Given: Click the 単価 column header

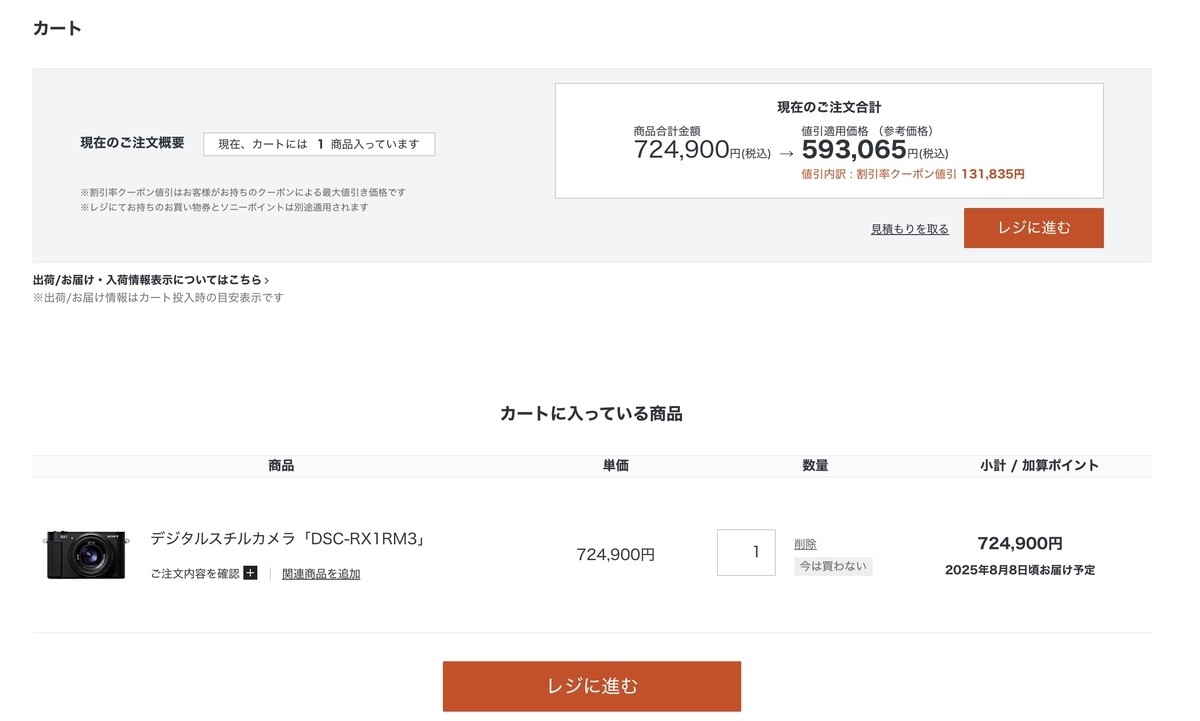Looking at the screenshot, I should click(616, 465).
